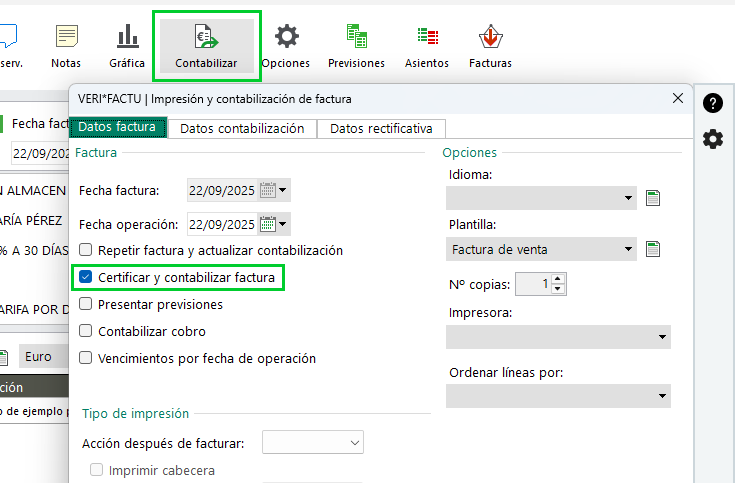Click the Fecha factura date field
This screenshot has height=483, width=735.
[x=222, y=190]
